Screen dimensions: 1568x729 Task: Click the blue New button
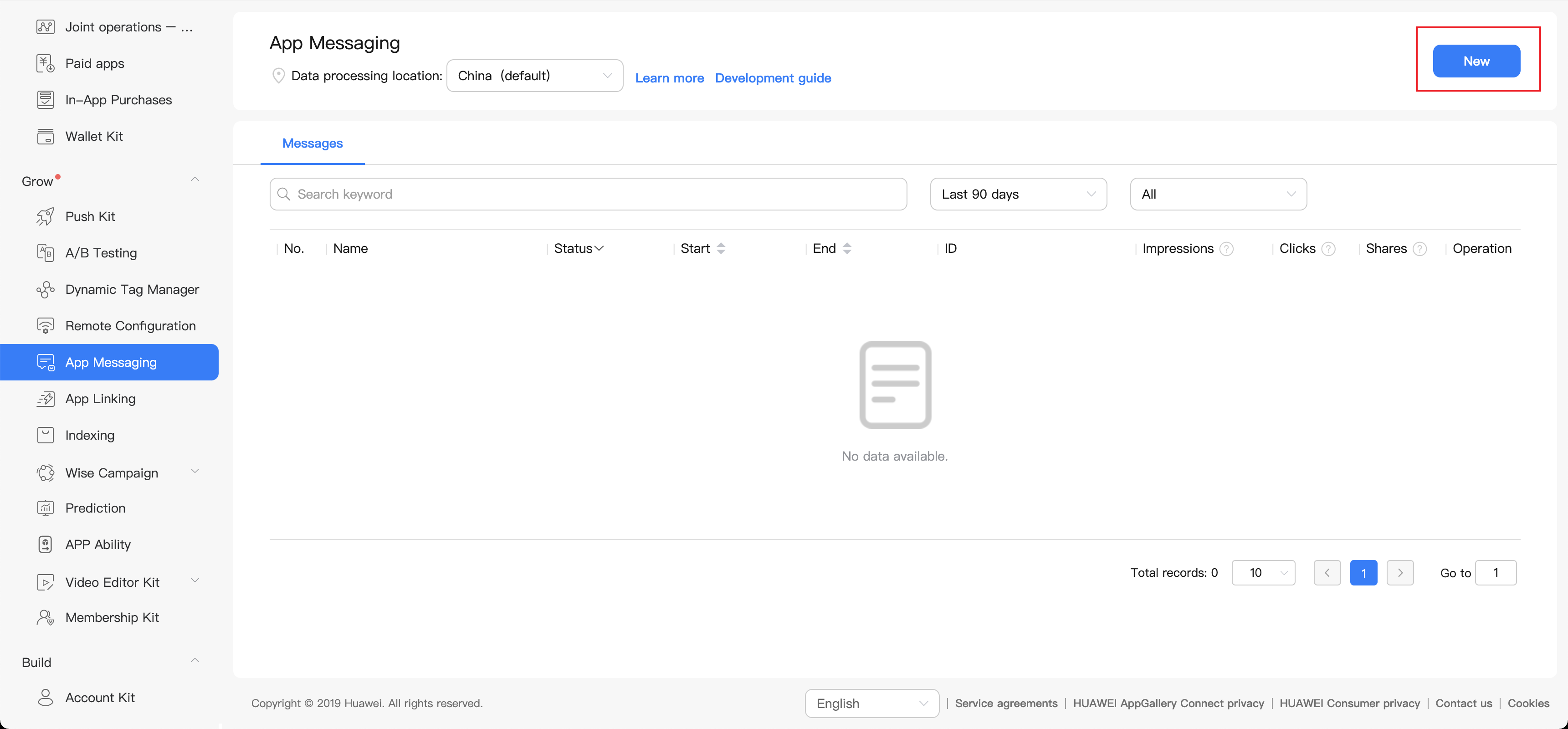1476,61
